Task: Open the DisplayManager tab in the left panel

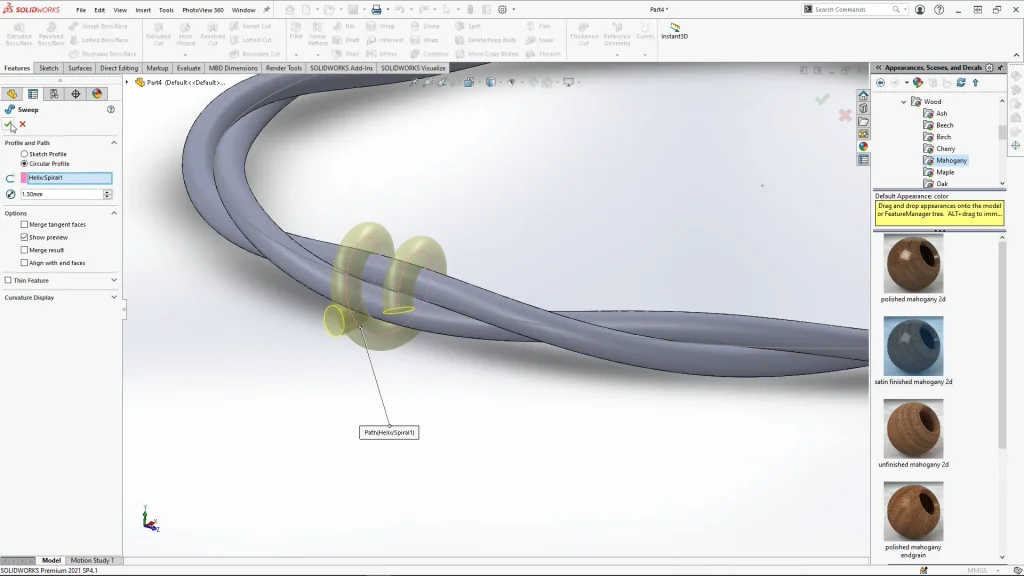Action: click(x=97, y=94)
